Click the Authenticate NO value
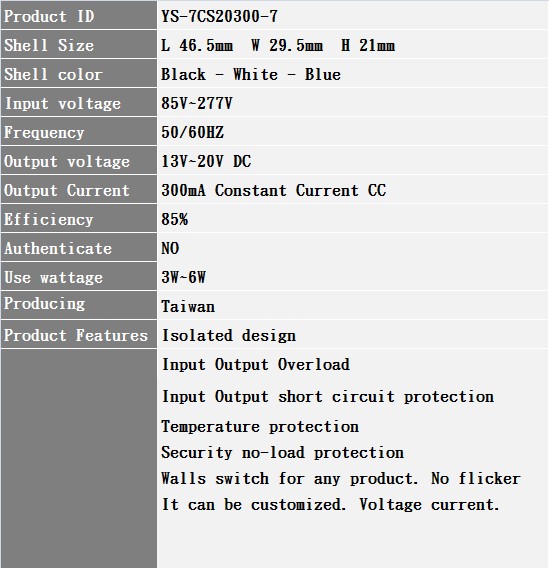The height and width of the screenshot is (568, 549). (170, 248)
